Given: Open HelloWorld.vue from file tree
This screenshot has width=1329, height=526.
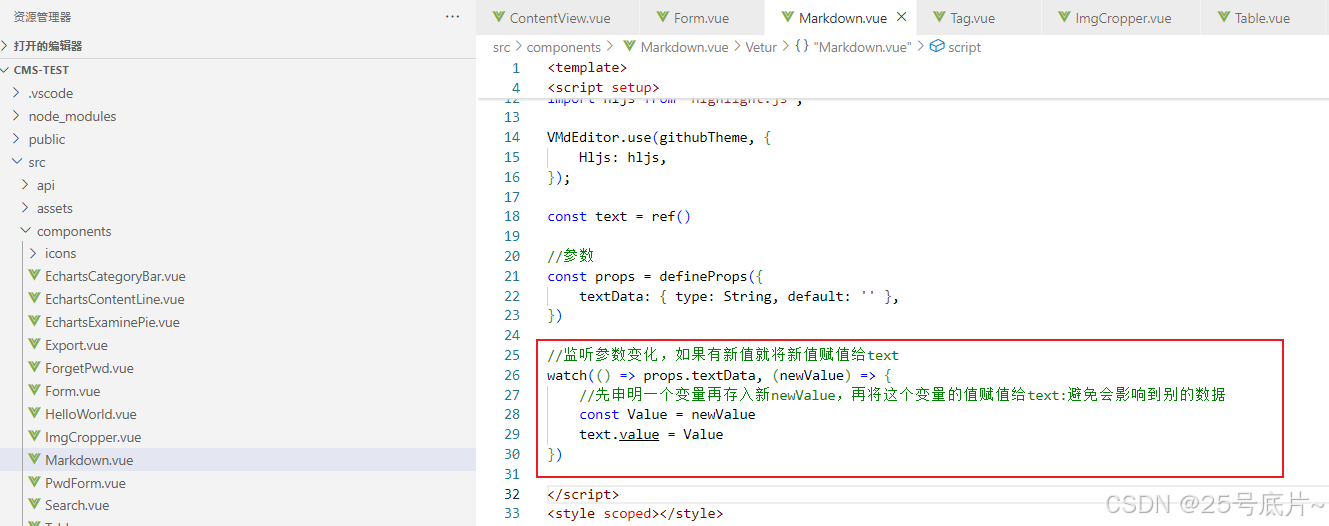Looking at the screenshot, I should (x=90, y=414).
